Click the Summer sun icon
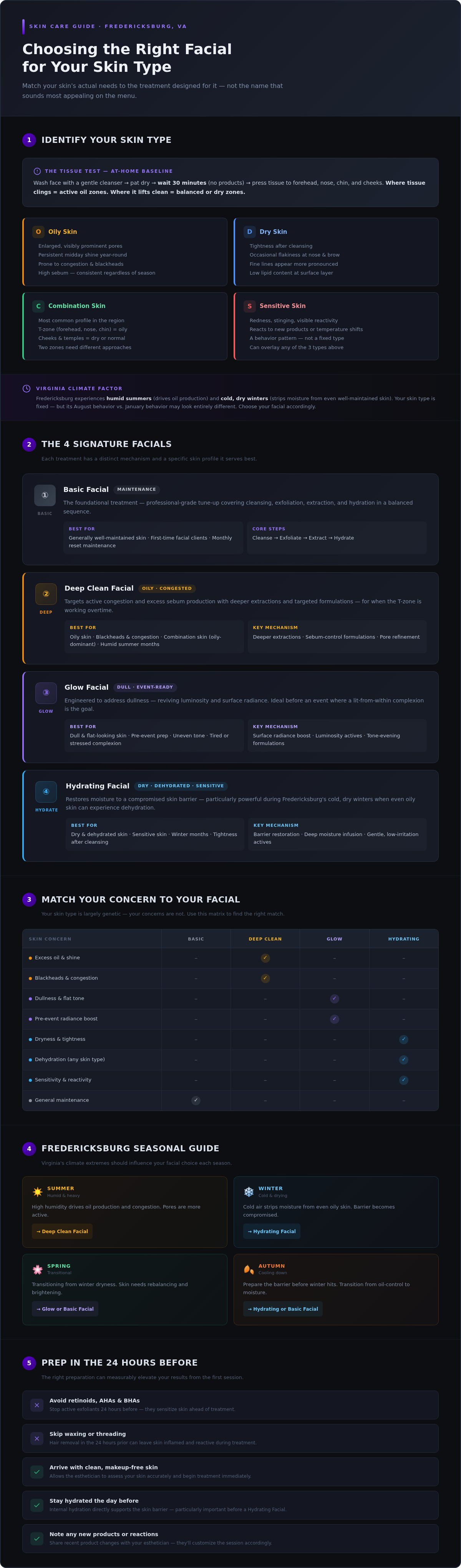 pos(38,1191)
